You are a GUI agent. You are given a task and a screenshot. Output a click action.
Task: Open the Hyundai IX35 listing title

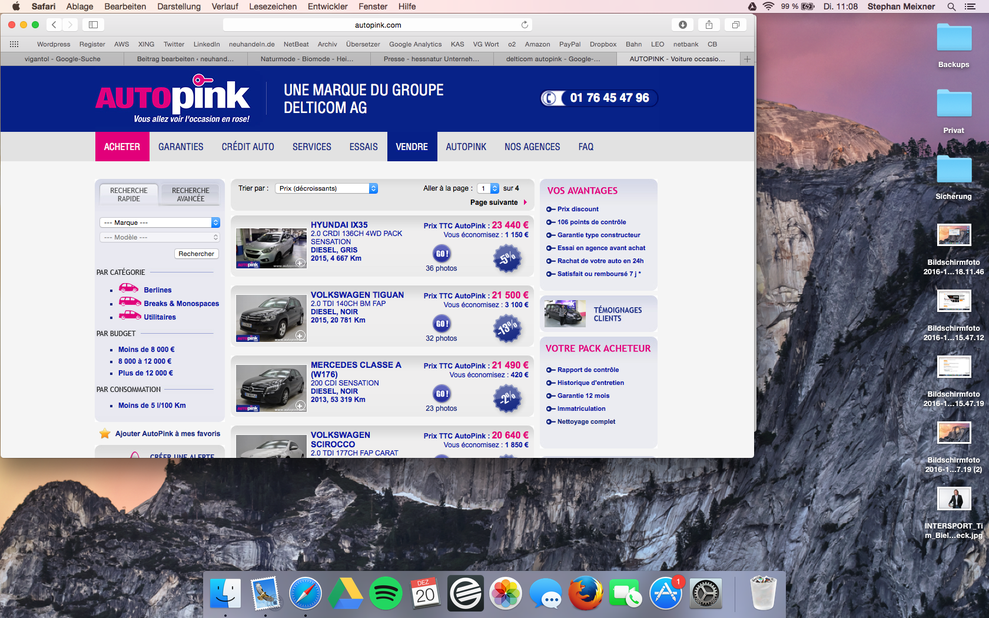tap(339, 224)
